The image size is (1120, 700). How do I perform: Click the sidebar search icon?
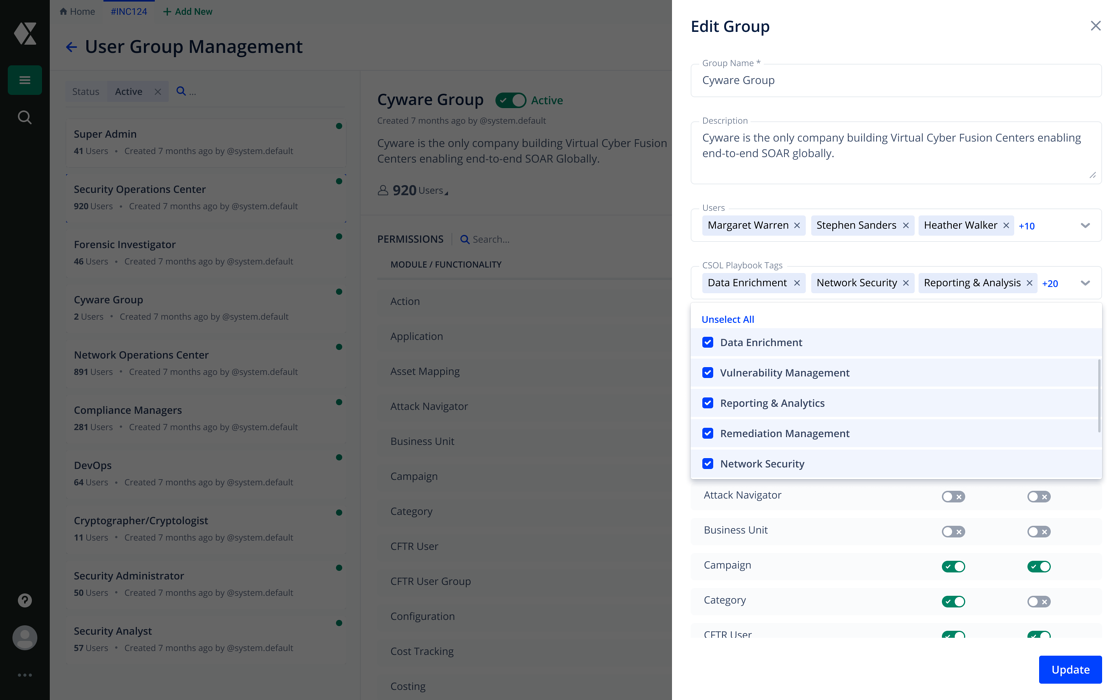(x=25, y=118)
